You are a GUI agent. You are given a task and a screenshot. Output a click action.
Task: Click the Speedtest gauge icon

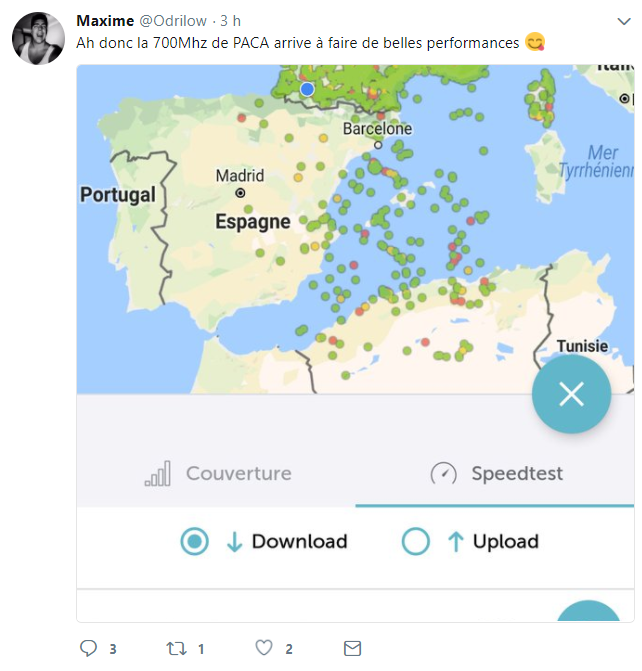pos(443,473)
